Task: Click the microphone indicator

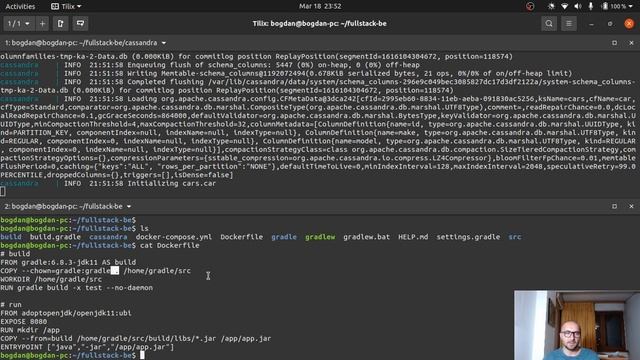Action: click(x=591, y=6)
